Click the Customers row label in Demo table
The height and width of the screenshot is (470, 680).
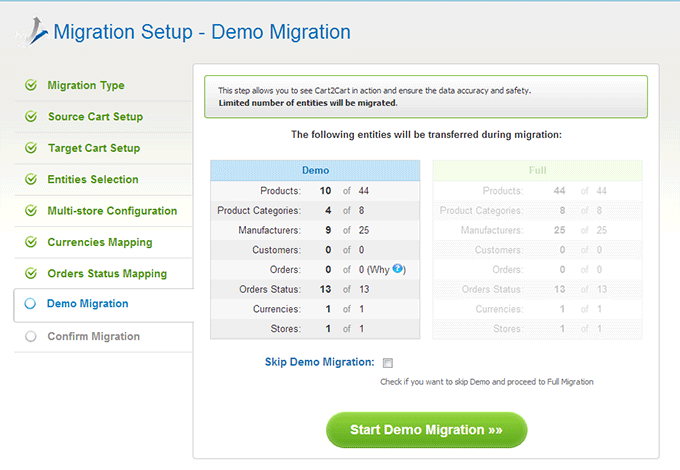coord(277,250)
